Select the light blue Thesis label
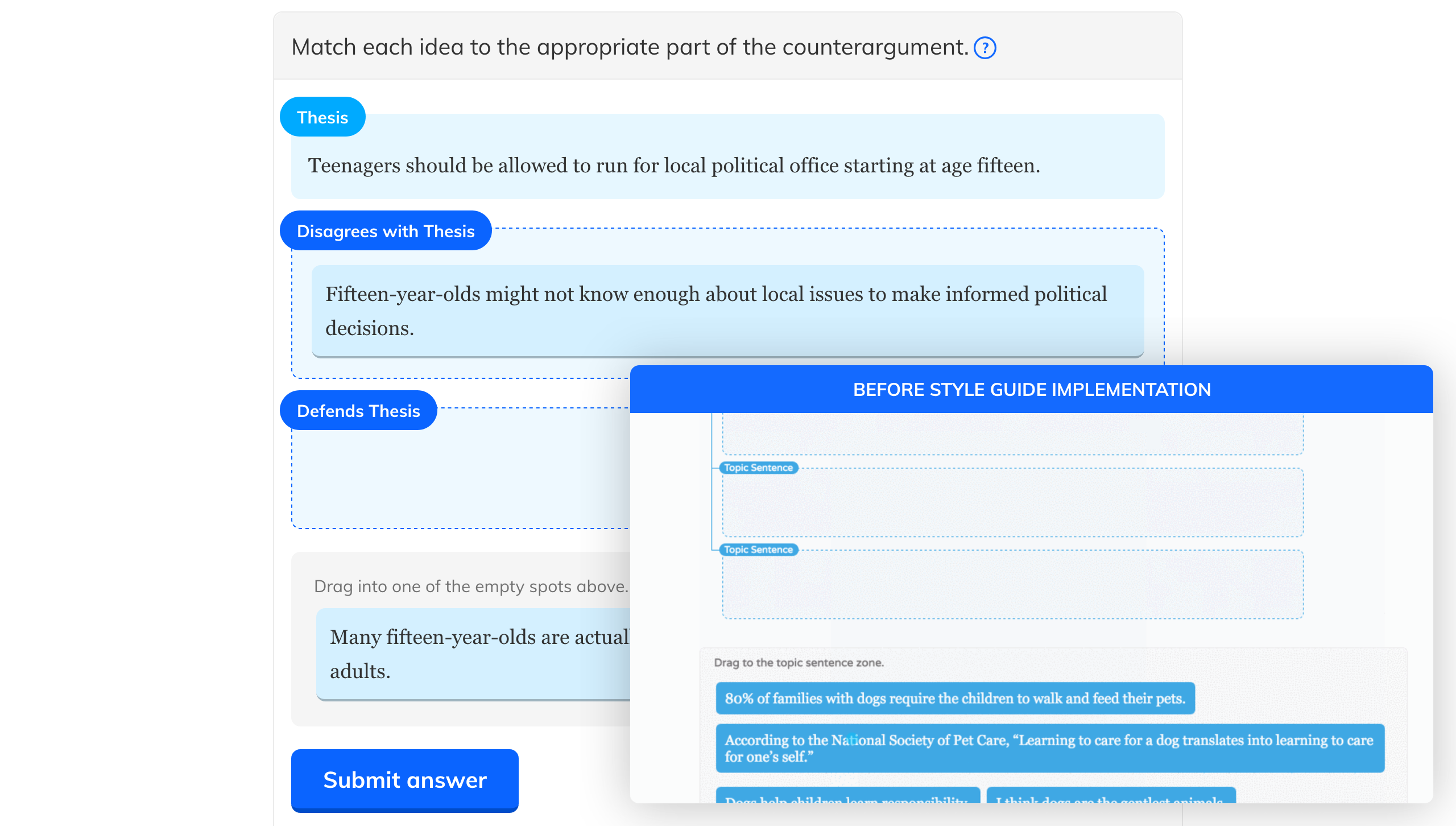Screen dimensions: 1456x826 coord(322,117)
